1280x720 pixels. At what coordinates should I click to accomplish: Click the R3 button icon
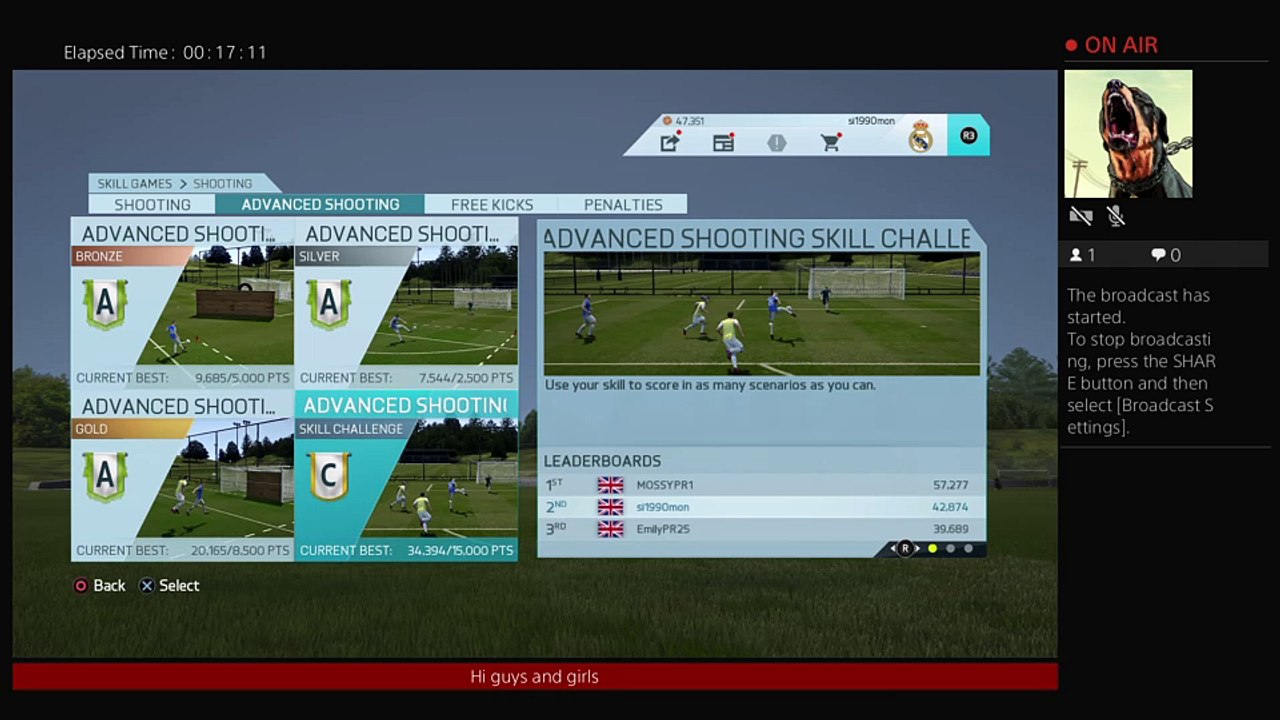point(968,136)
